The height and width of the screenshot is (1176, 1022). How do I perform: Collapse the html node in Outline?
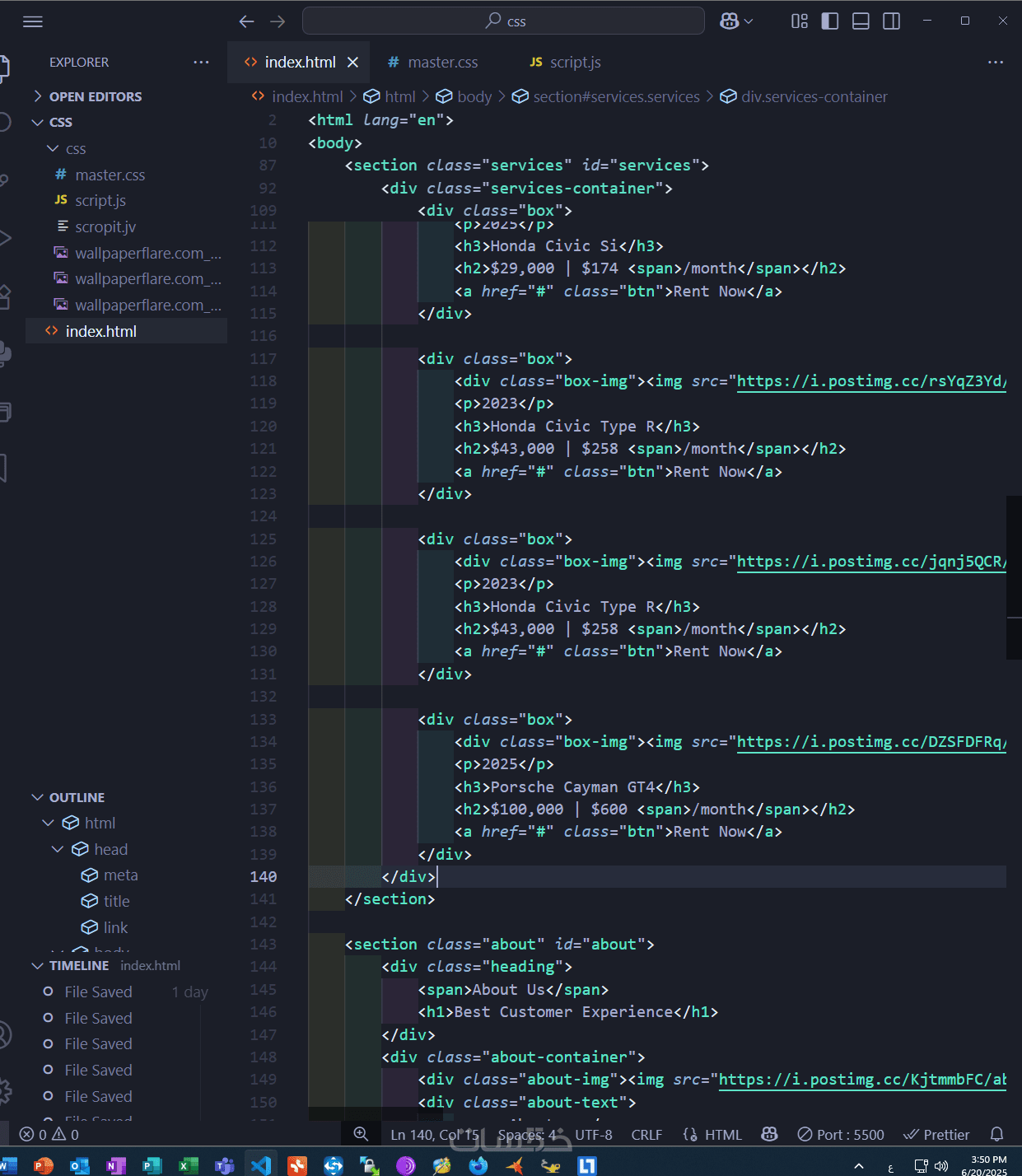click(48, 823)
